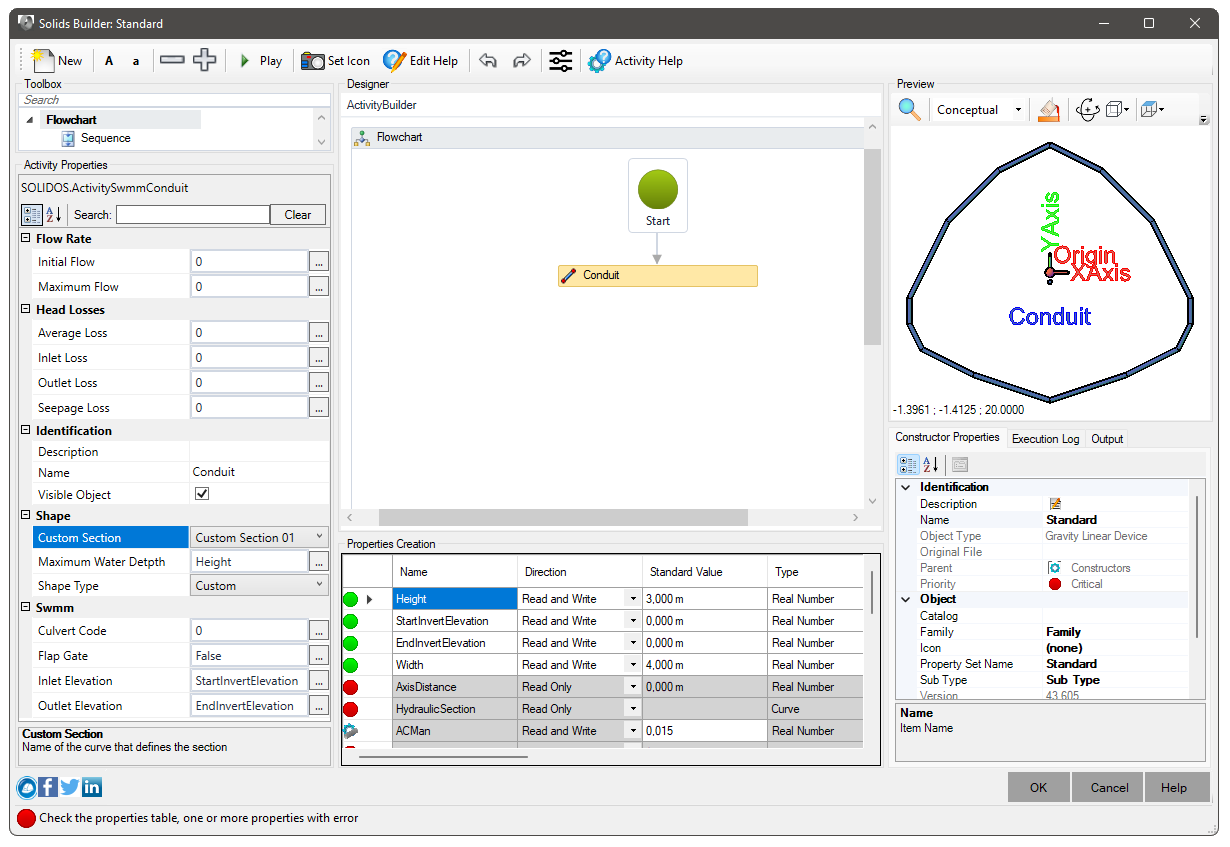This screenshot has height=847, width=1230.
Task: Open the wireframe cube view dropdown
Action: 1118,110
